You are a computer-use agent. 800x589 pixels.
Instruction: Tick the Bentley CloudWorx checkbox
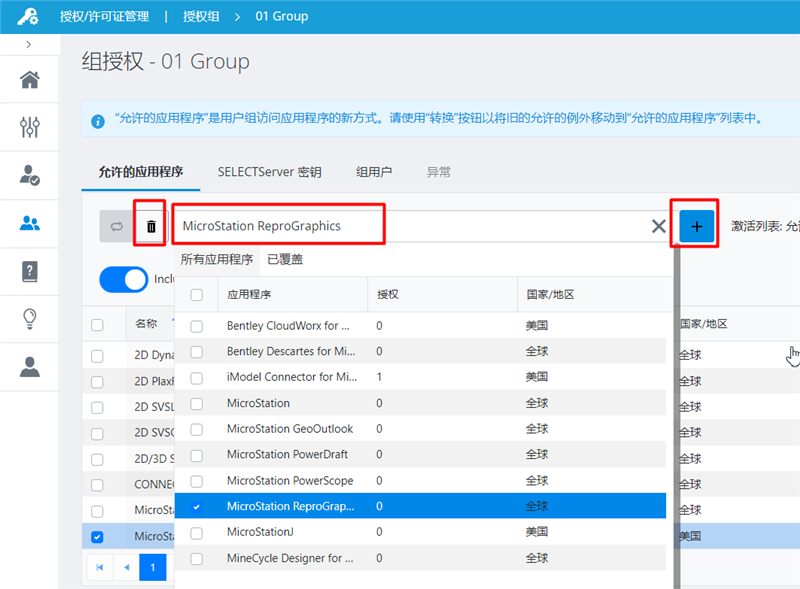(x=197, y=326)
